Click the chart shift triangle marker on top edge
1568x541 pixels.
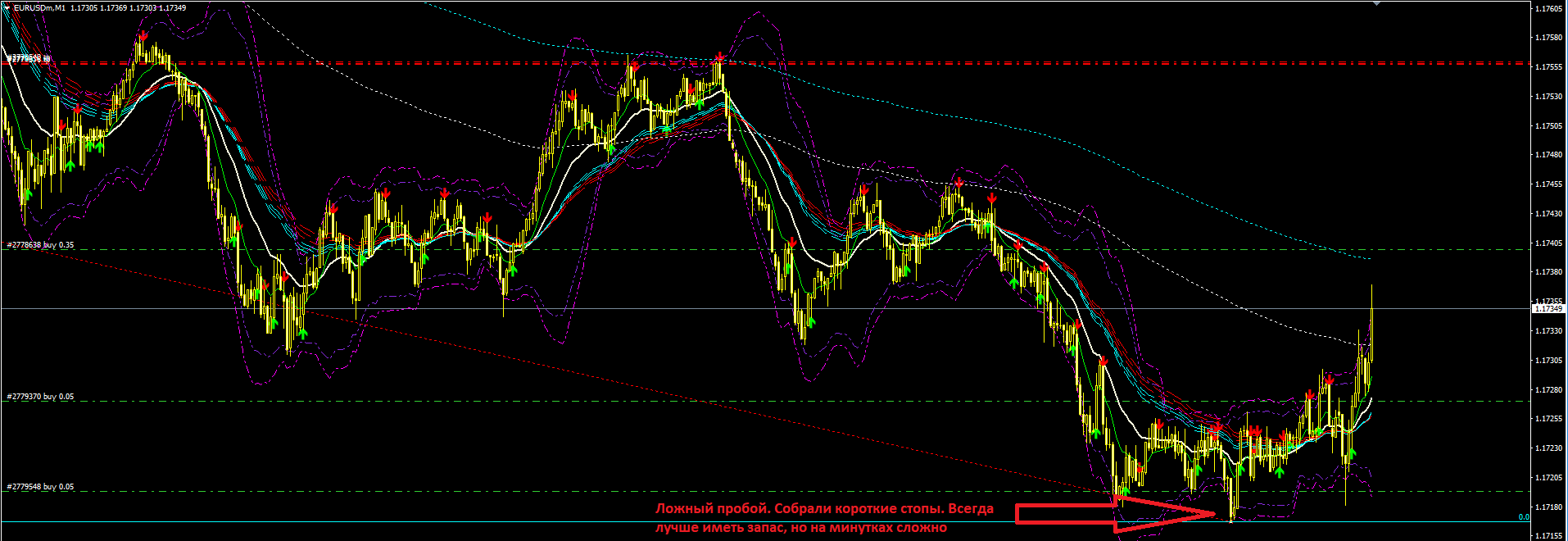point(1378,3)
